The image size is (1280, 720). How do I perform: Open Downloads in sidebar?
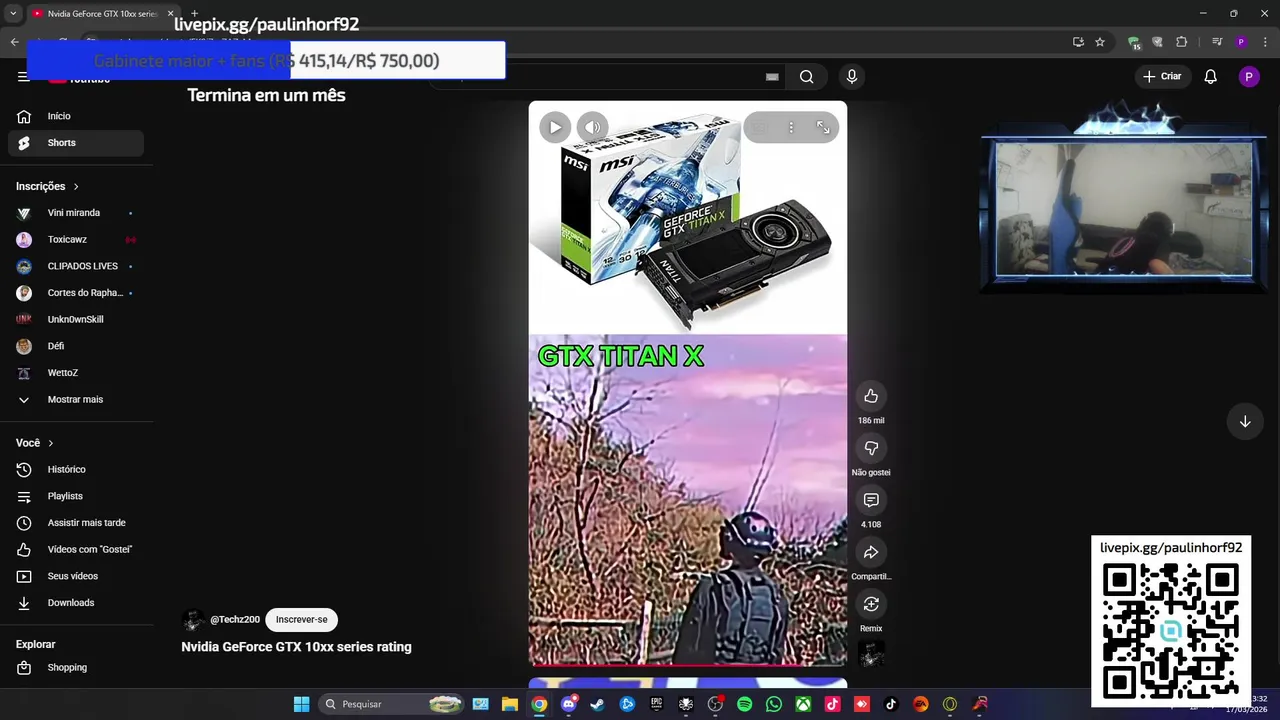[x=76, y=603]
